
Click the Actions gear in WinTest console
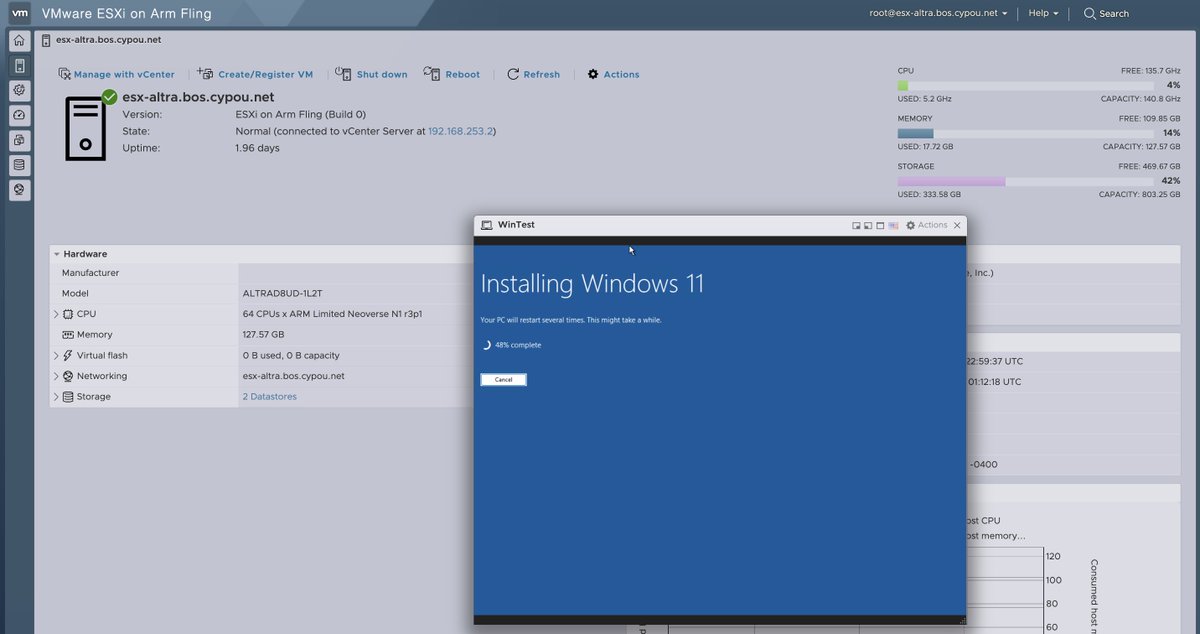click(910, 225)
